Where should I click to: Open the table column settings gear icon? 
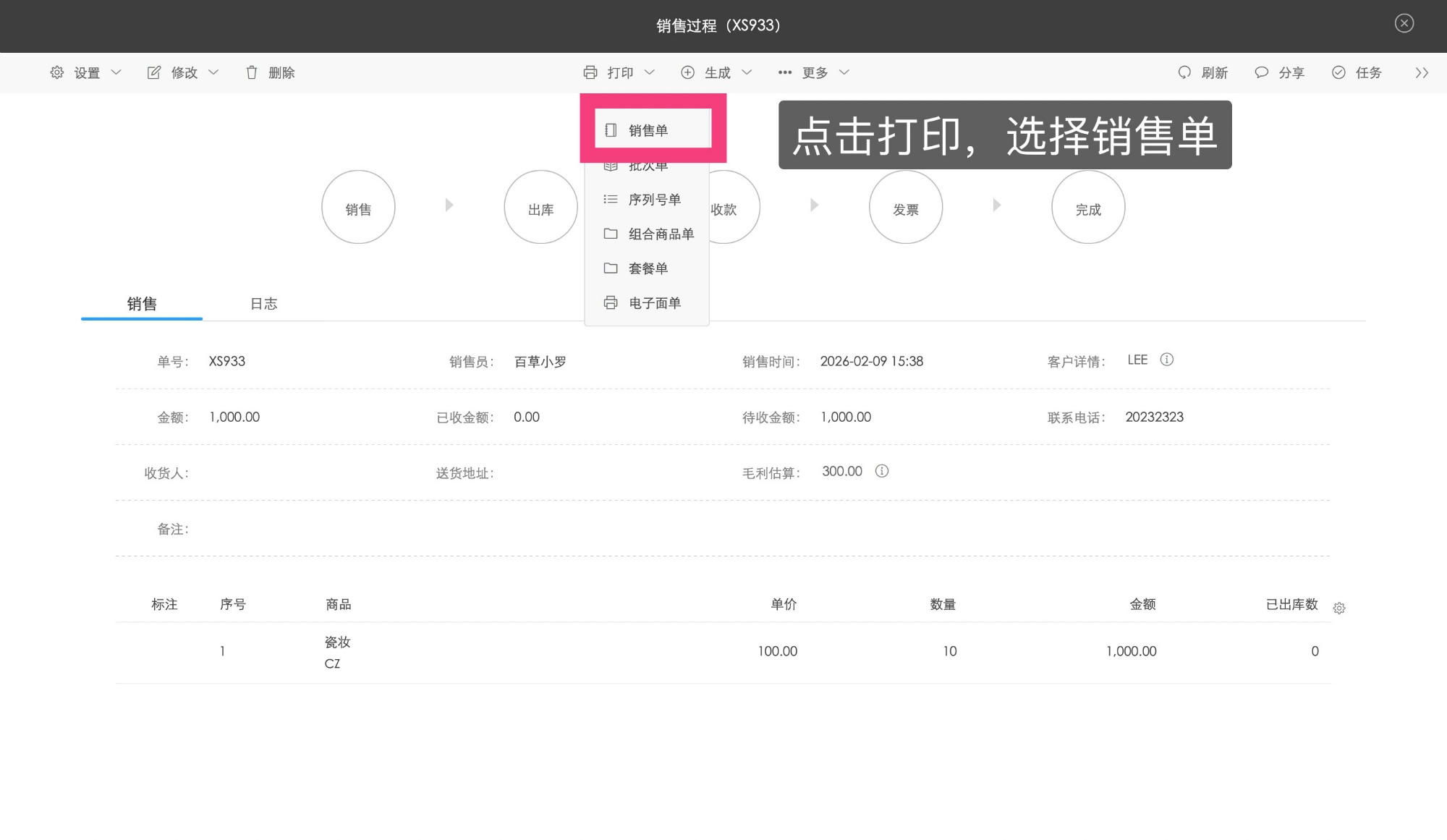1340,608
